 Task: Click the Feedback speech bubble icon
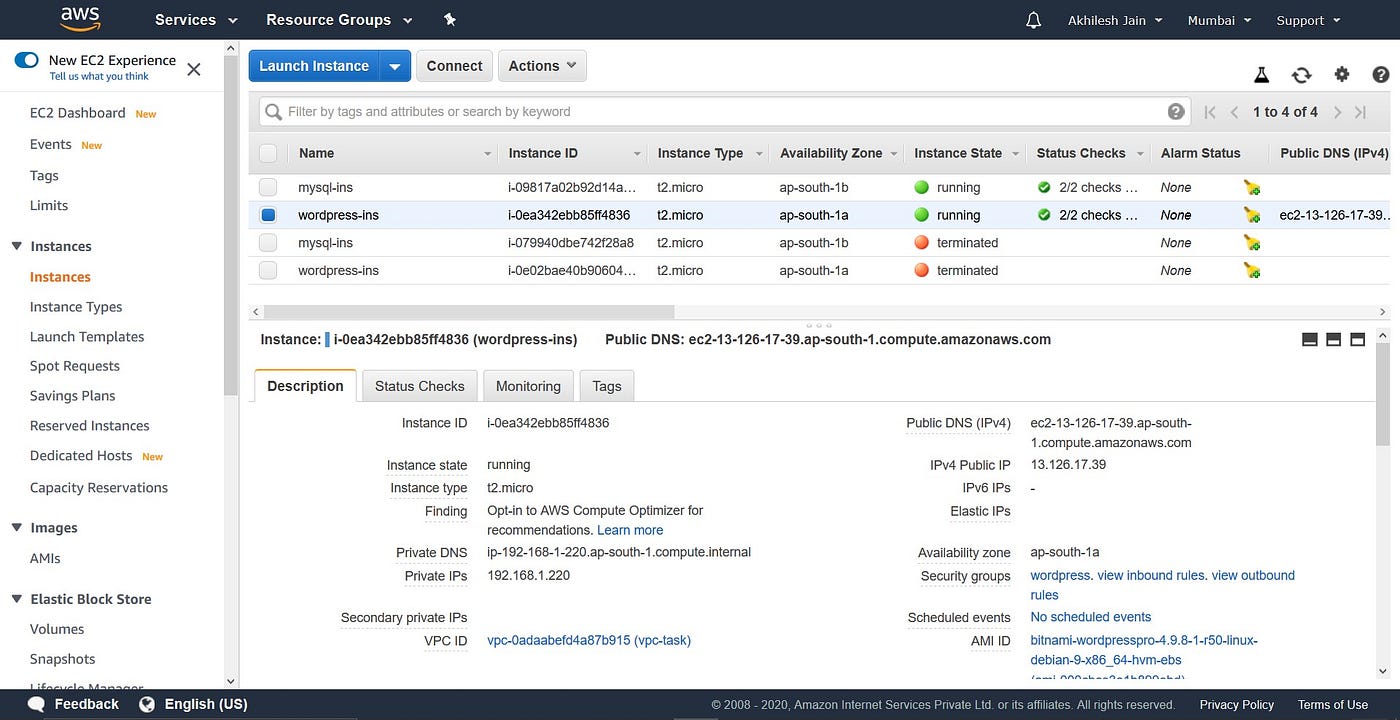coord(36,704)
